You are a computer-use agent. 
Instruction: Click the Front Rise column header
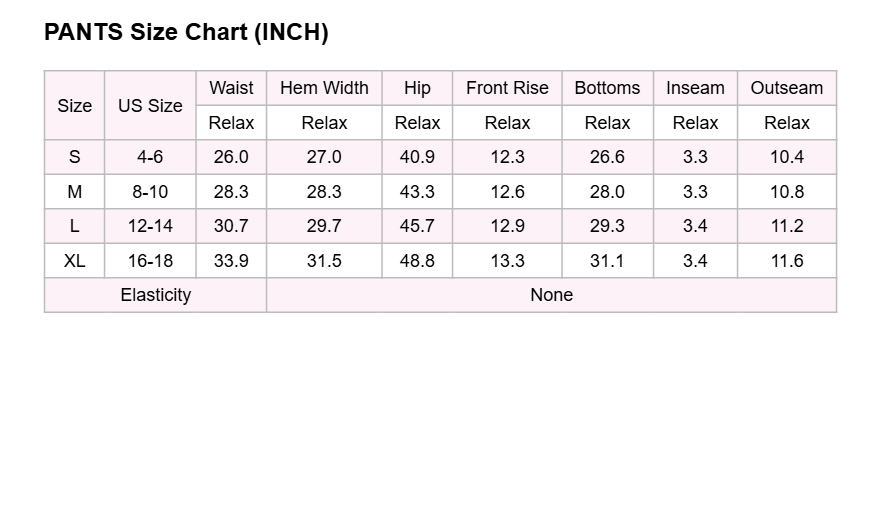click(x=507, y=88)
